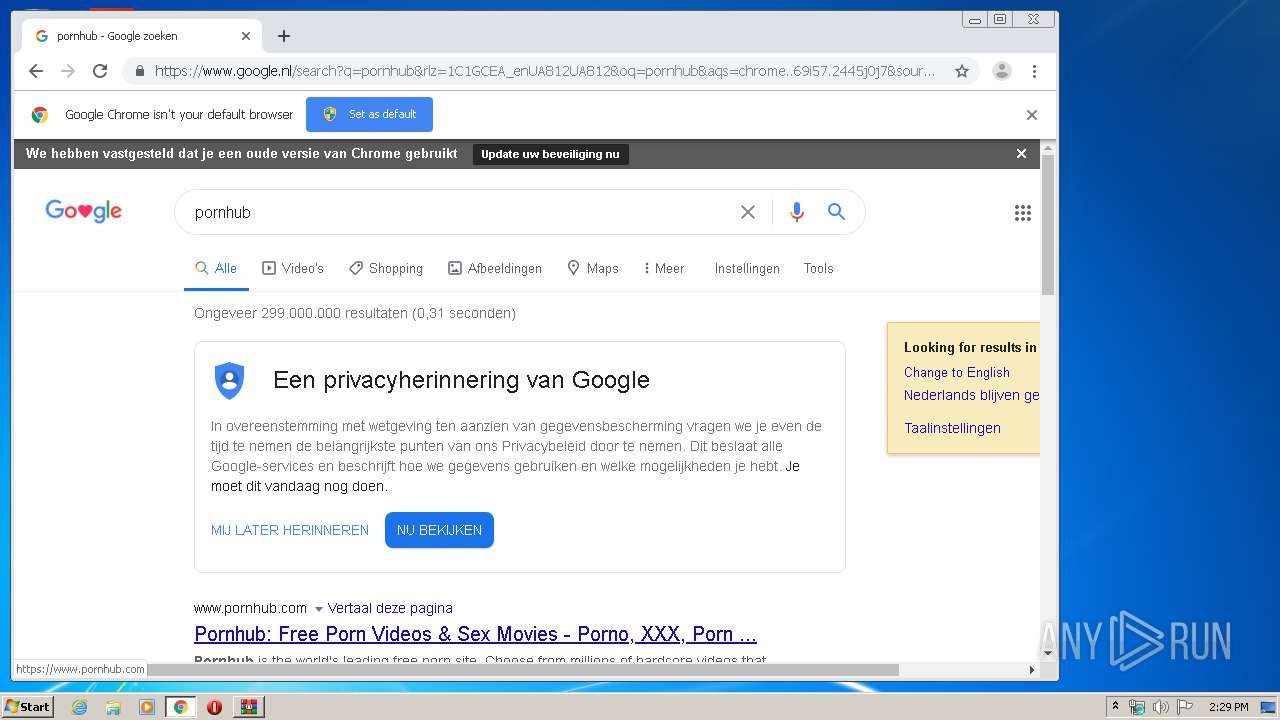Switch to the Video's tab
This screenshot has height=720, width=1280.
[x=293, y=268]
